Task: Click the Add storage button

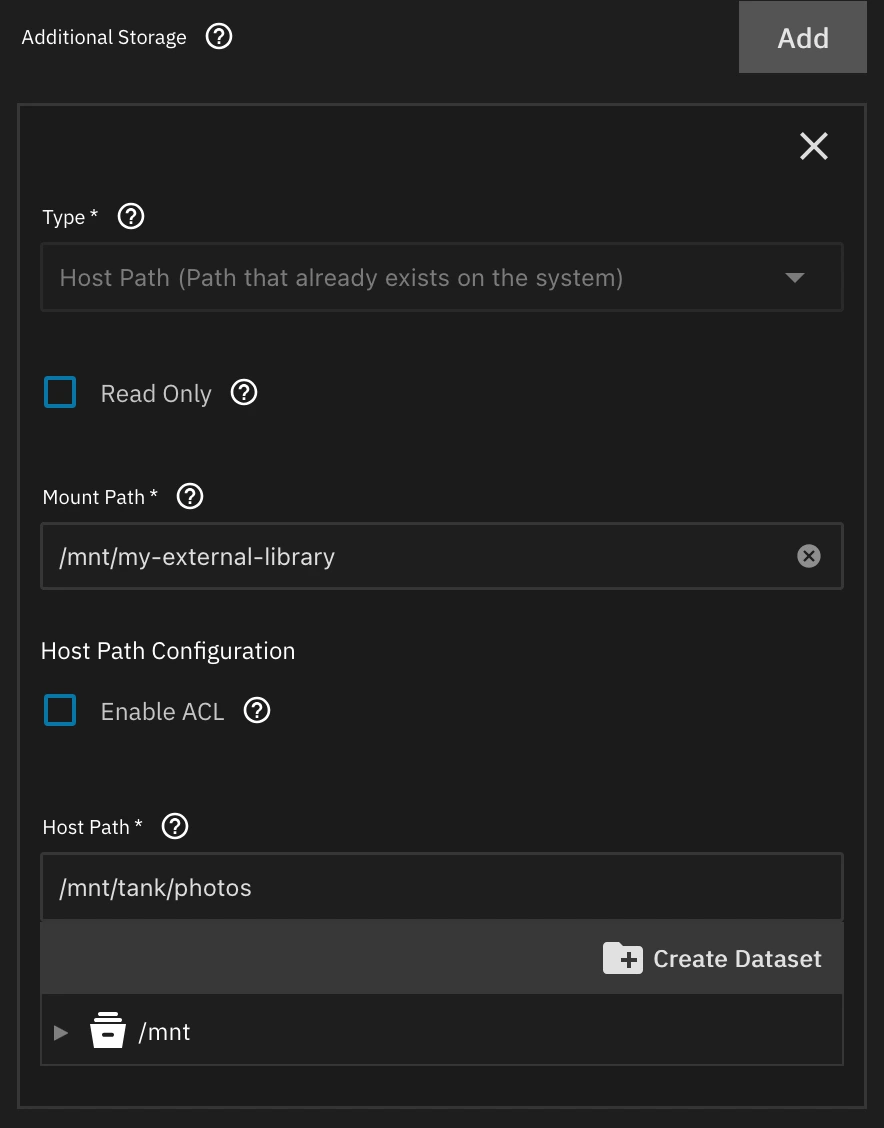Action: pos(802,37)
